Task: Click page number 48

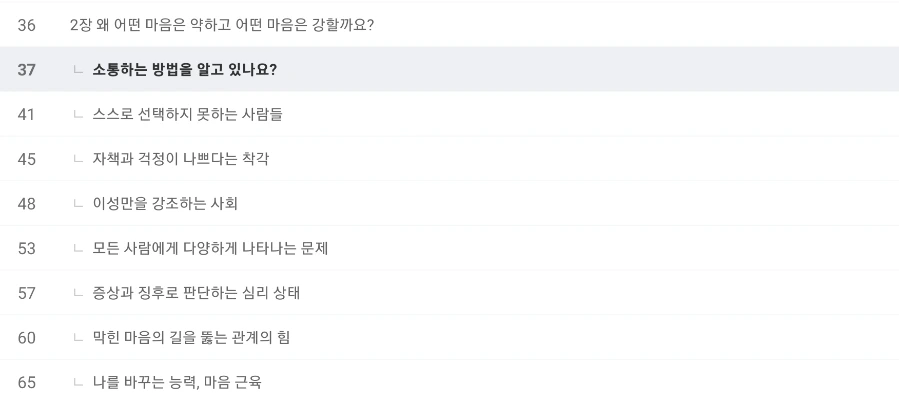Action: point(26,204)
